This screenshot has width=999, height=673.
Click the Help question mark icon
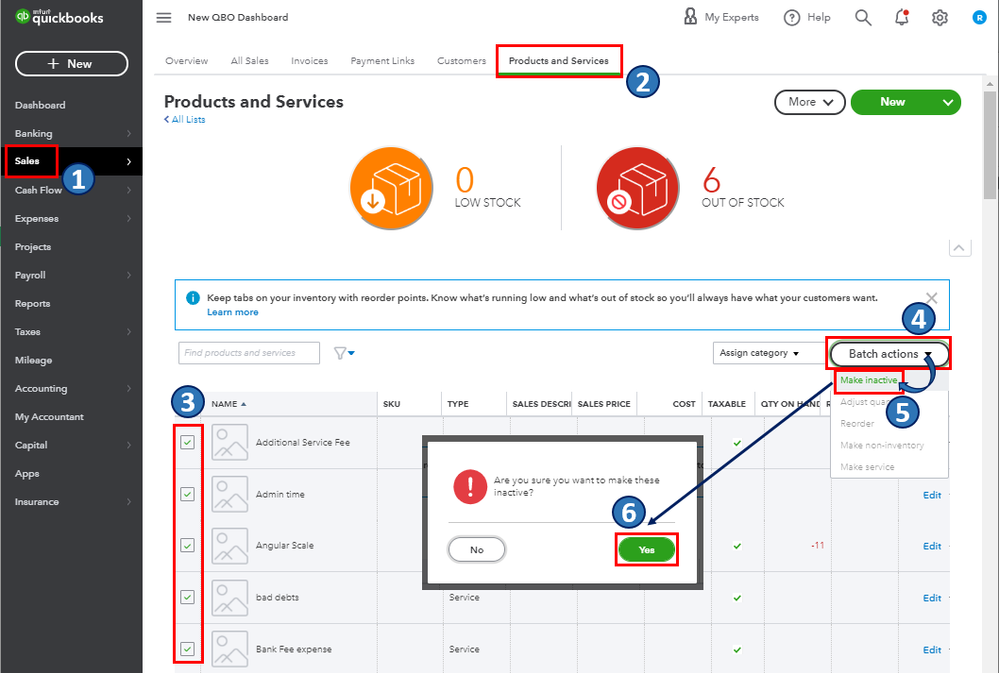click(791, 18)
